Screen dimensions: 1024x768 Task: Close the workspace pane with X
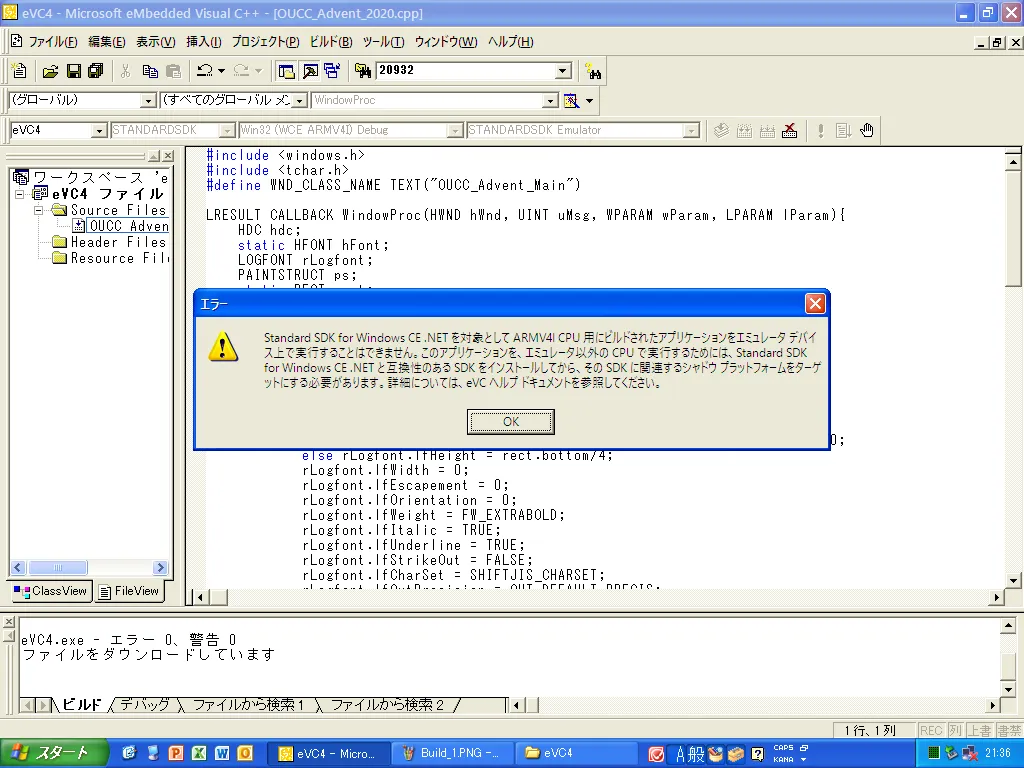[168, 156]
